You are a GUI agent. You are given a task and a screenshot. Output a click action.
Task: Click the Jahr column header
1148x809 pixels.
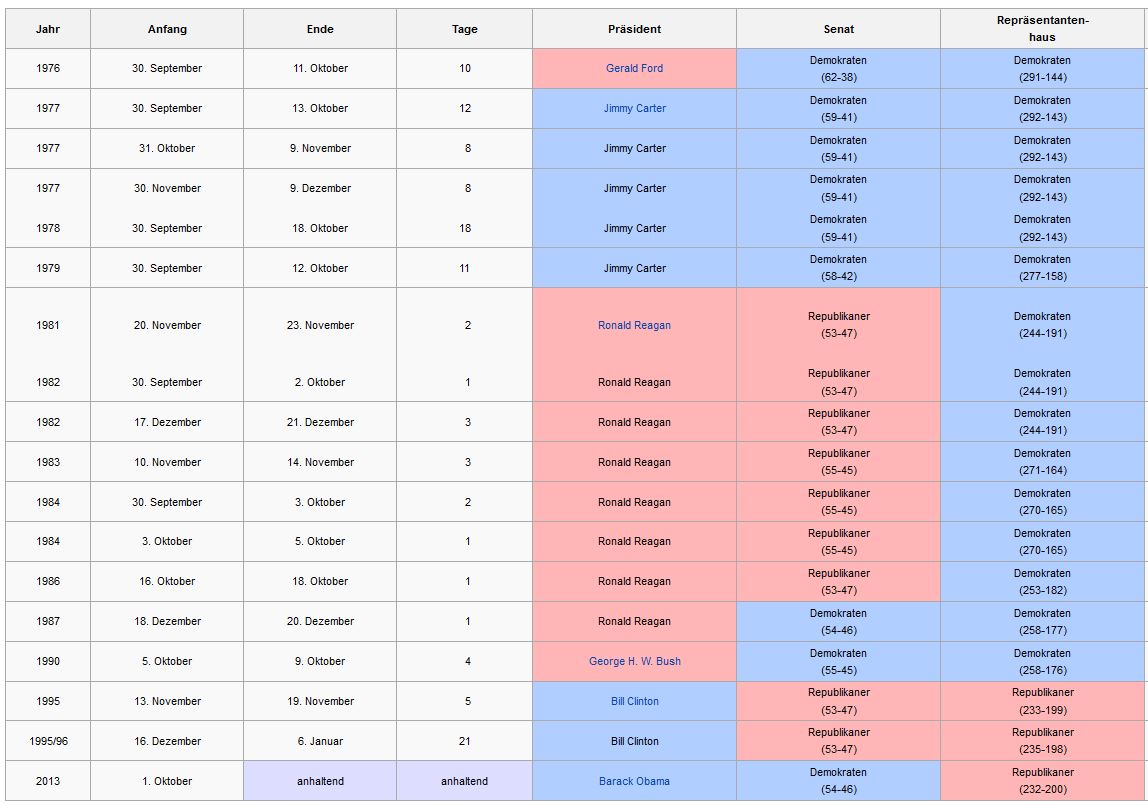[48, 29]
